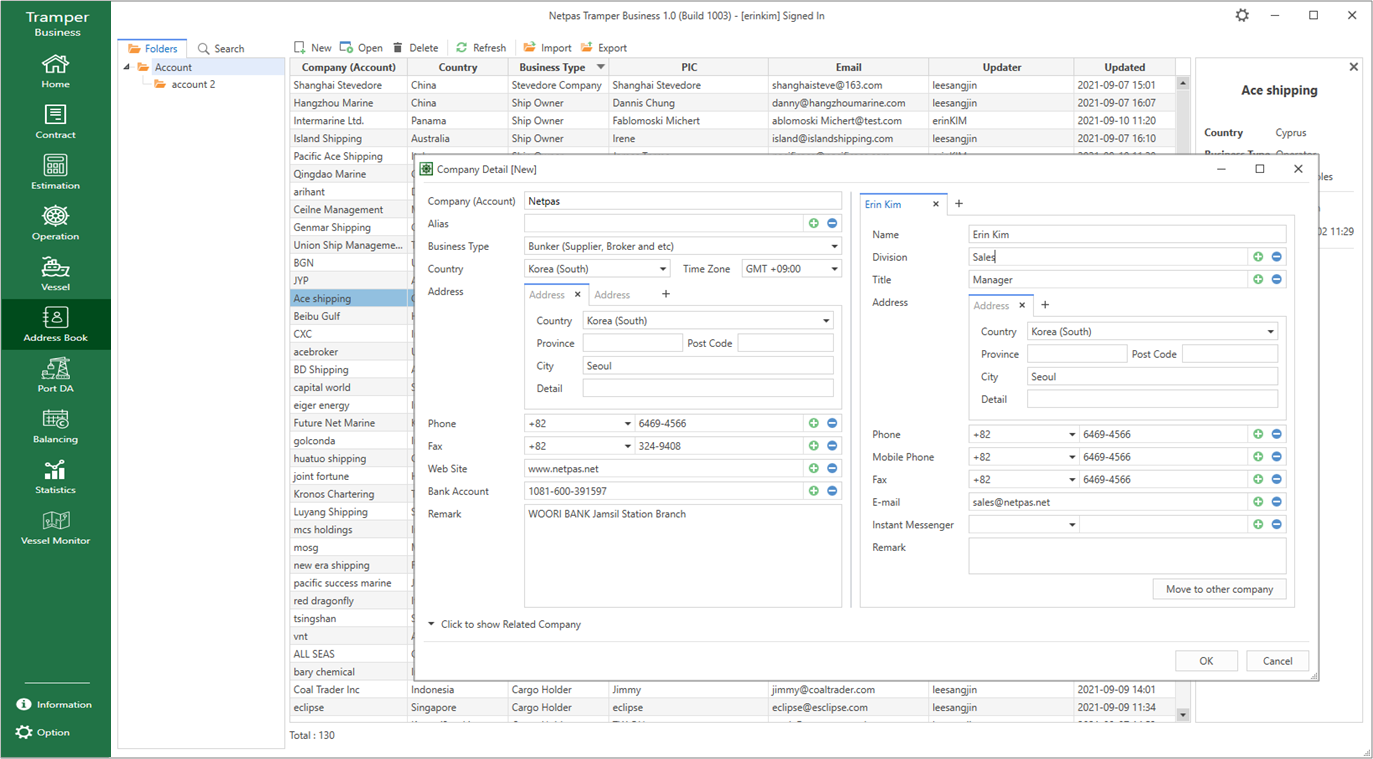Click Move to other company button
Screen dimensions: 1373x759
pyautogui.click(x=1219, y=589)
